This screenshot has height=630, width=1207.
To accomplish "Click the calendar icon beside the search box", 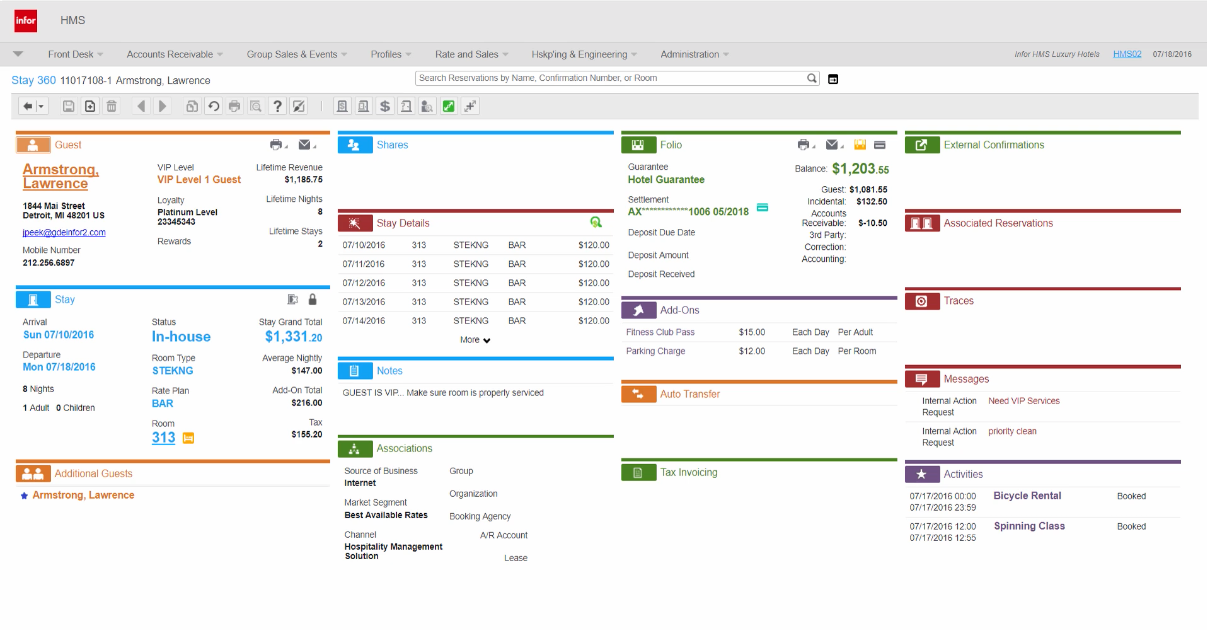I will tap(833, 78).
